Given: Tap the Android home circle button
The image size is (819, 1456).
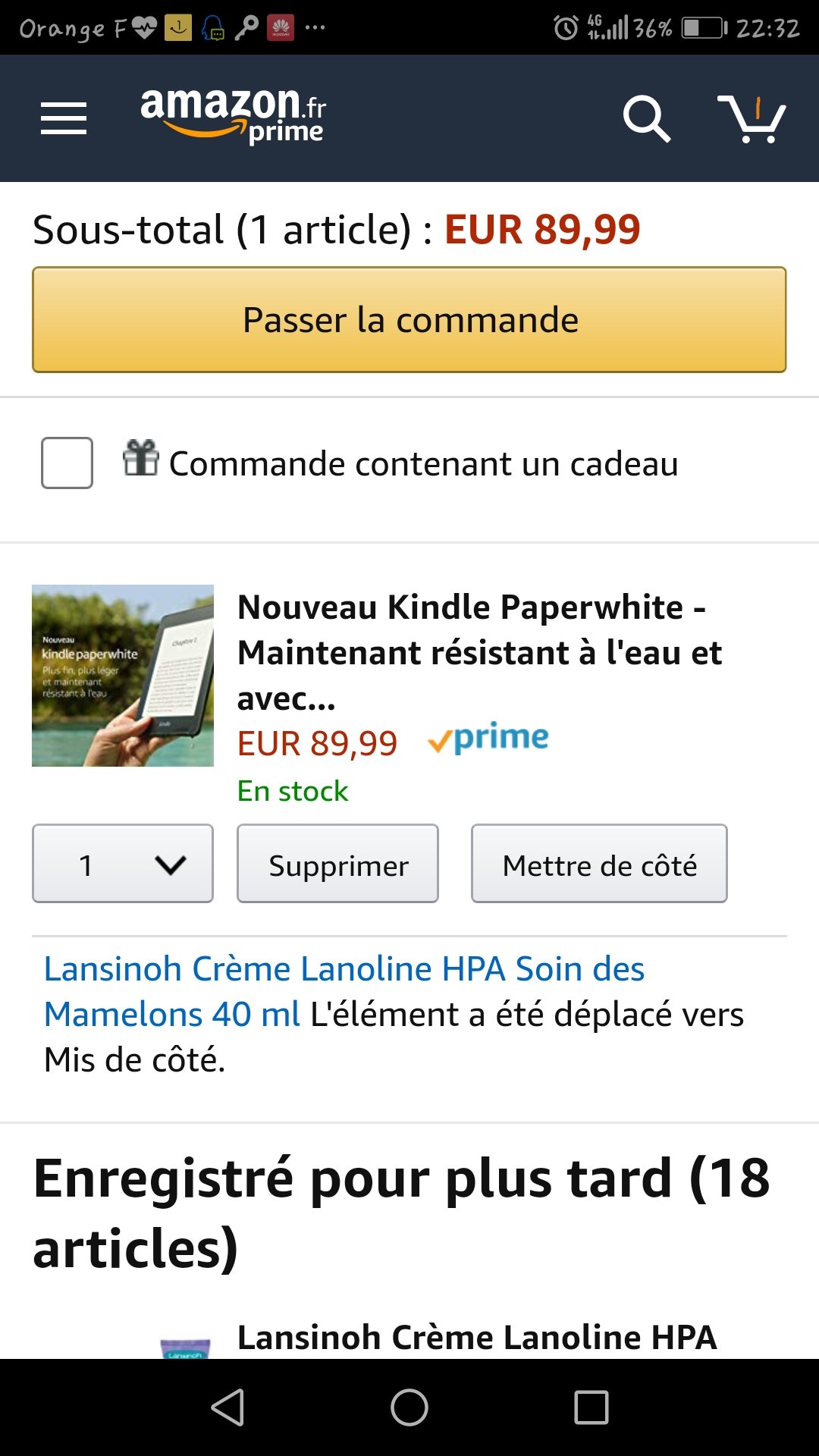Looking at the screenshot, I should pos(409,1407).
